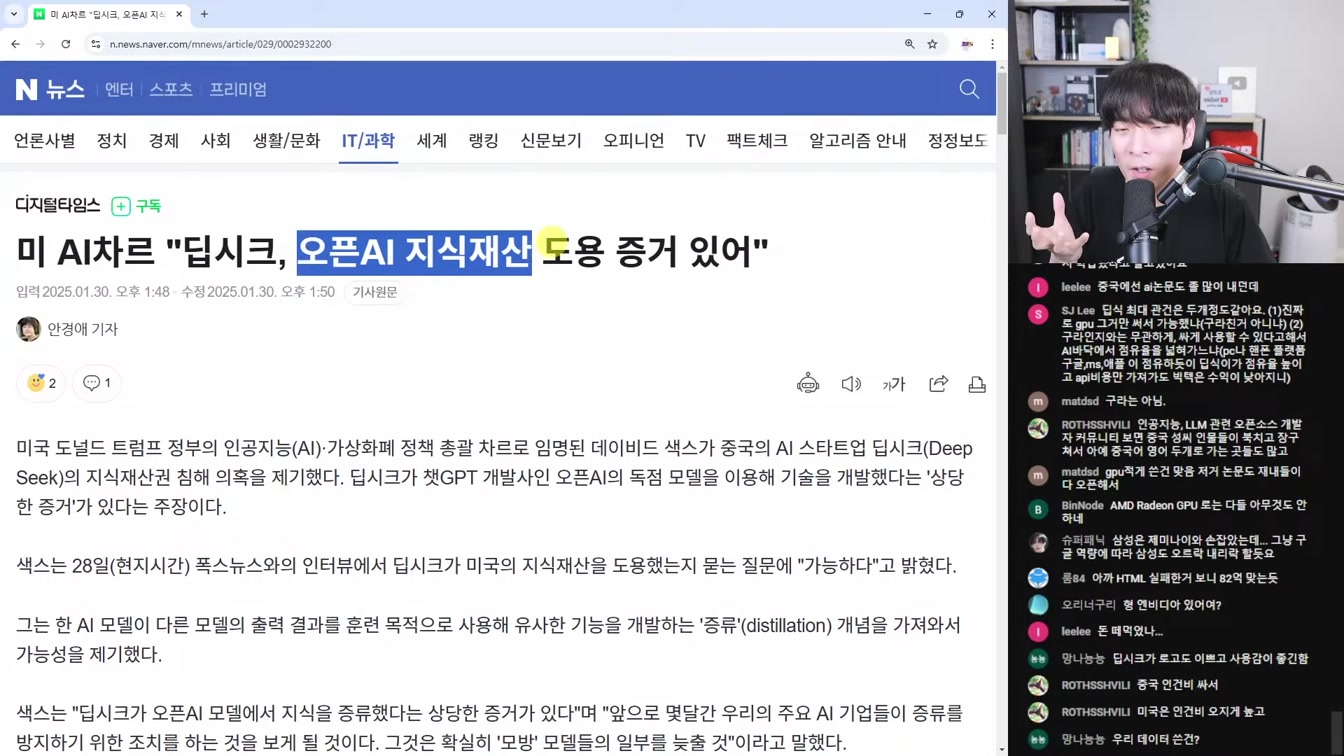View site information icon in address bar

coord(96,44)
